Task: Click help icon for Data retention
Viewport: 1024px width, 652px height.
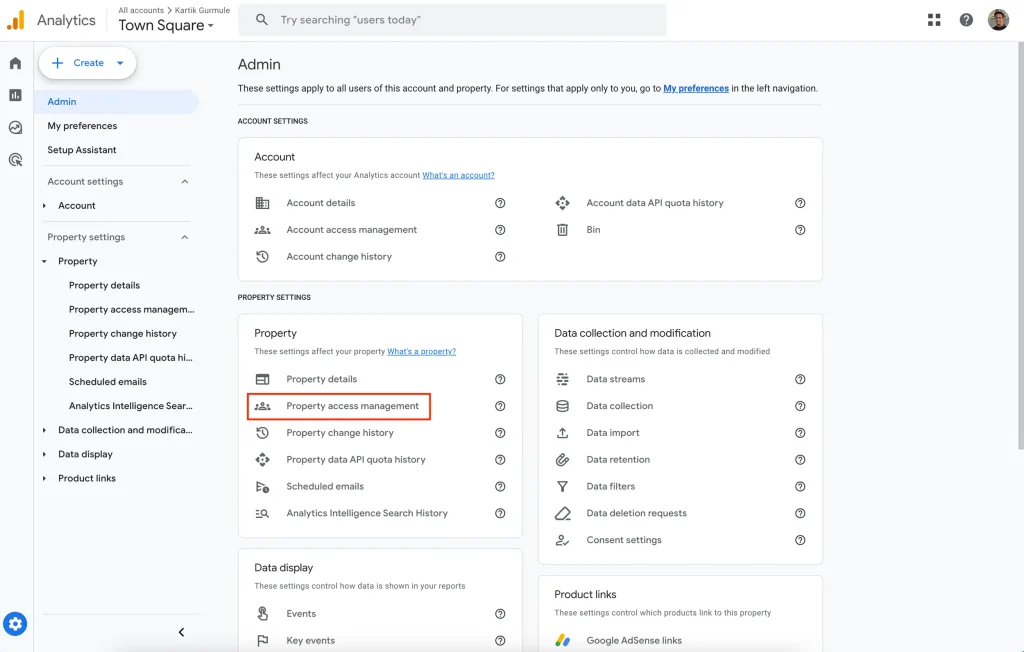Action: (800, 460)
